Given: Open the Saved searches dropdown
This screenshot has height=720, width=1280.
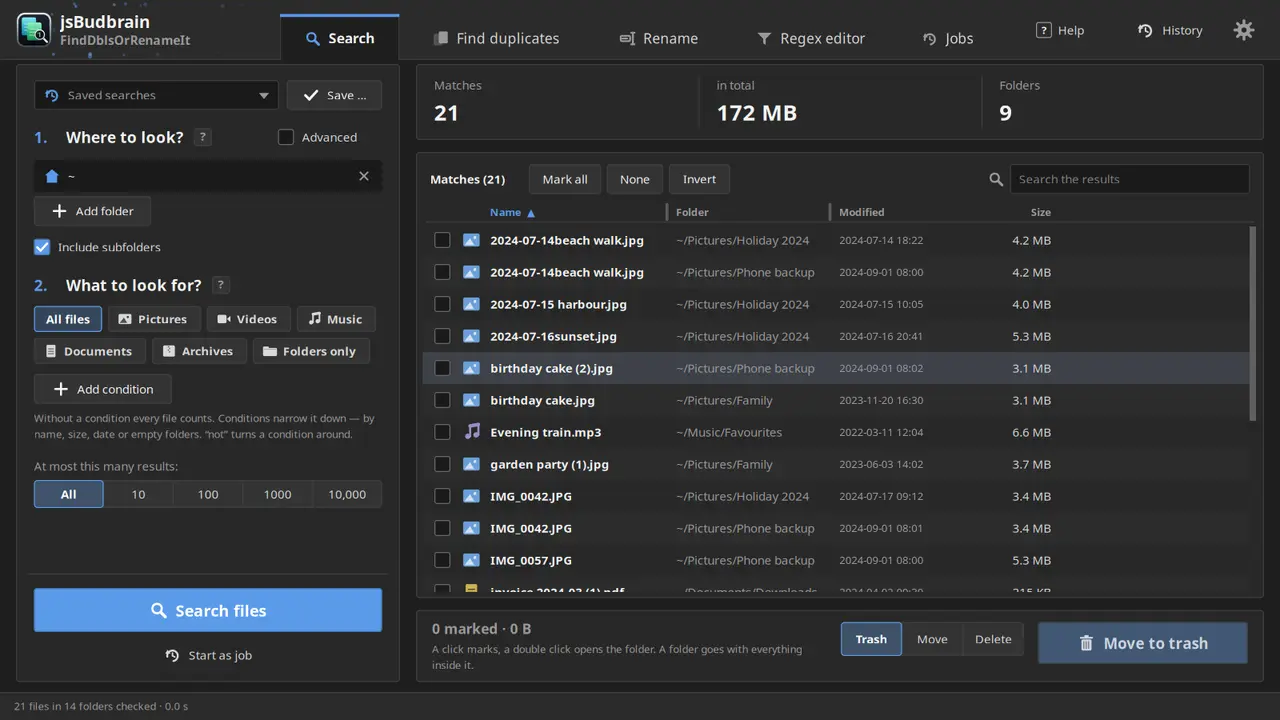Looking at the screenshot, I should [156, 95].
